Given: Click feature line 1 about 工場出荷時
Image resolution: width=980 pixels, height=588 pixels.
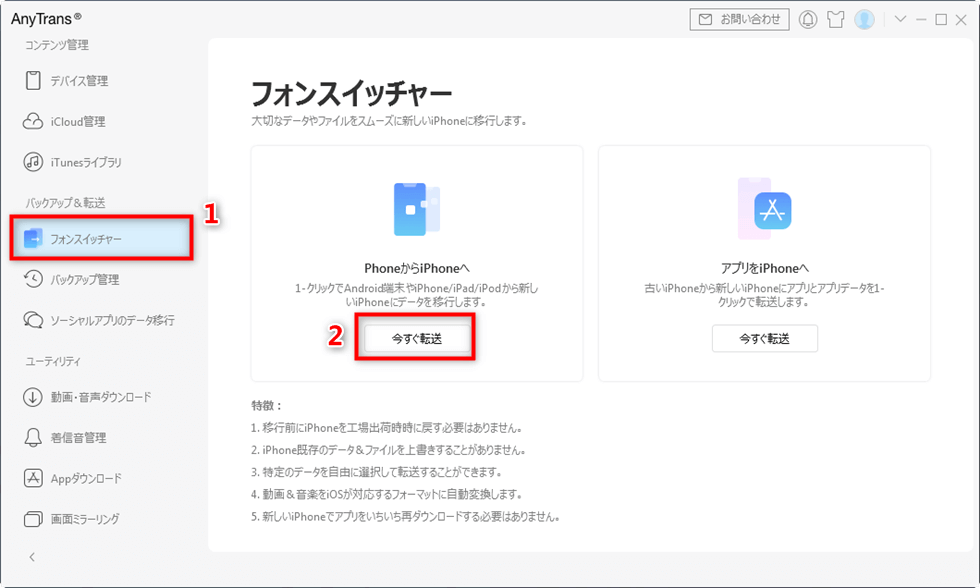Looking at the screenshot, I should (x=386, y=428).
